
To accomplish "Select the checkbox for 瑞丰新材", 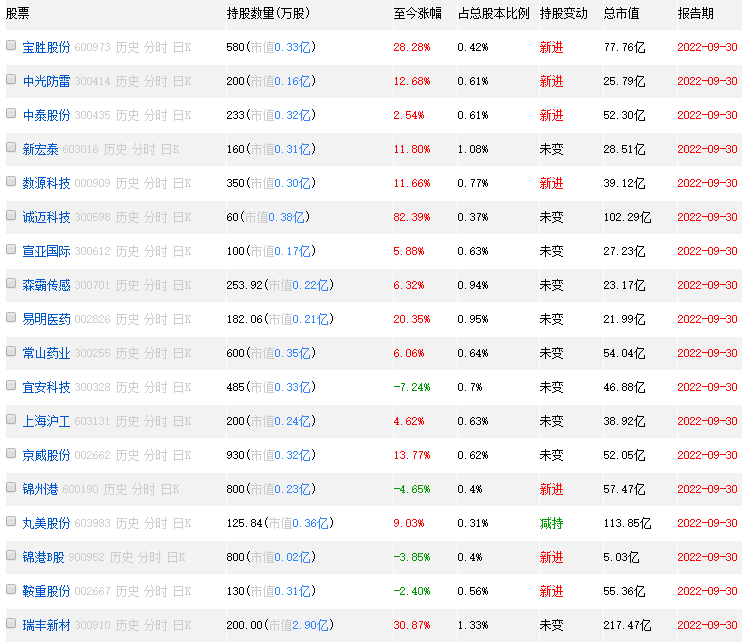I will [x=11, y=623].
